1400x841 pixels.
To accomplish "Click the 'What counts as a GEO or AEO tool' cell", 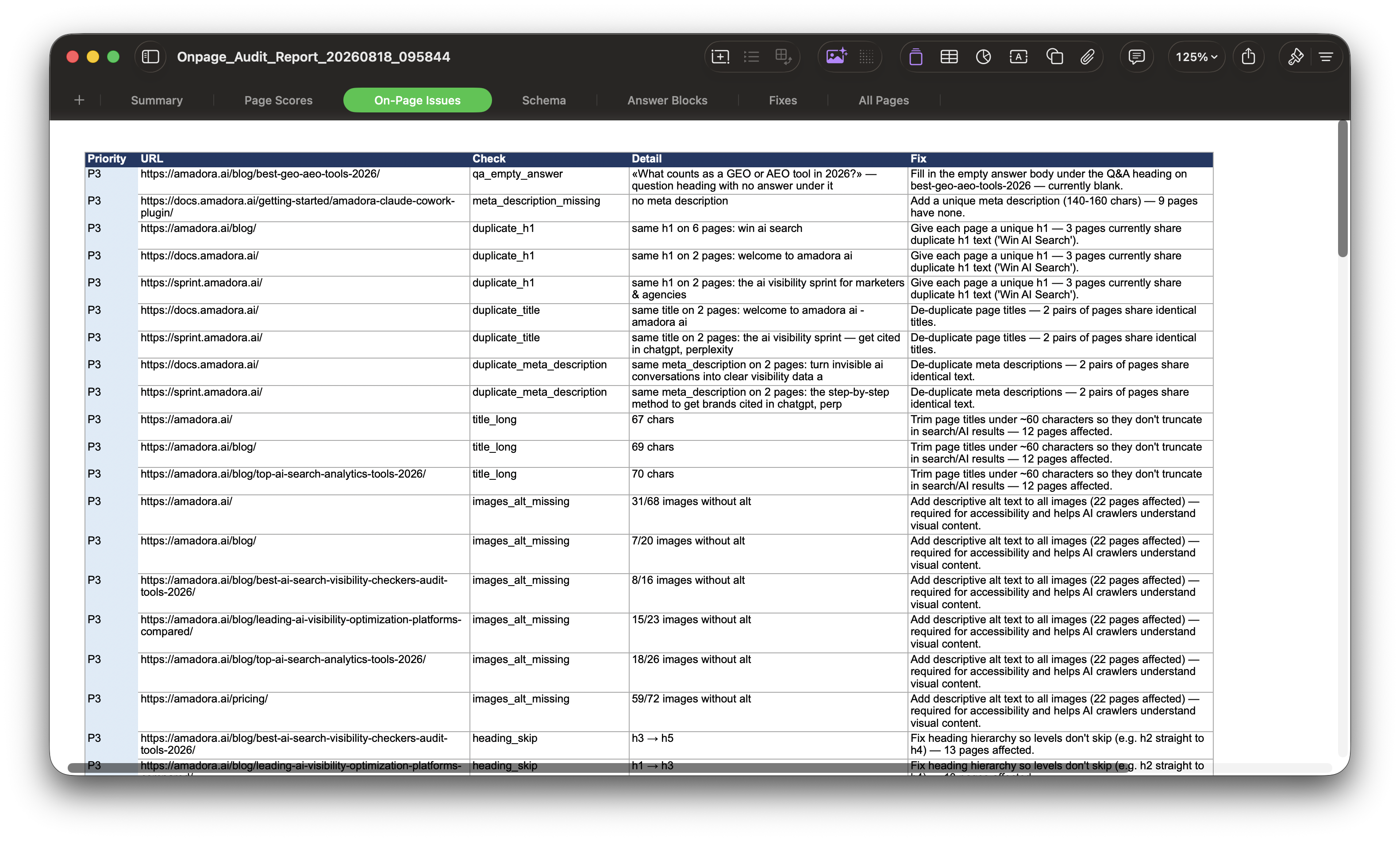I will click(x=768, y=180).
